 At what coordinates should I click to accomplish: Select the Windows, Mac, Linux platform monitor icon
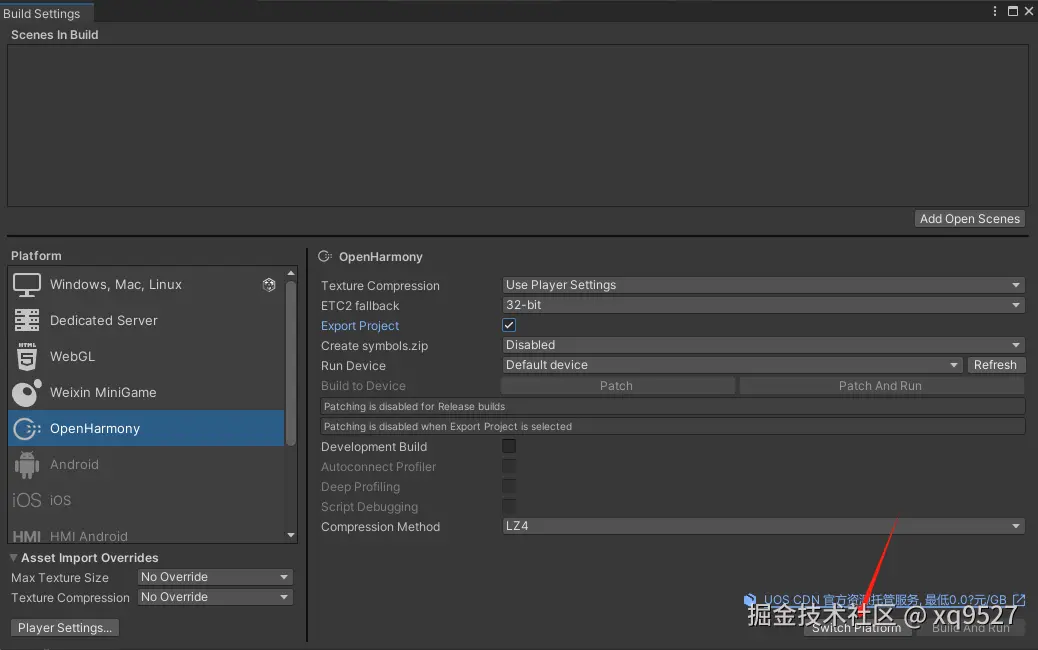tap(26, 285)
